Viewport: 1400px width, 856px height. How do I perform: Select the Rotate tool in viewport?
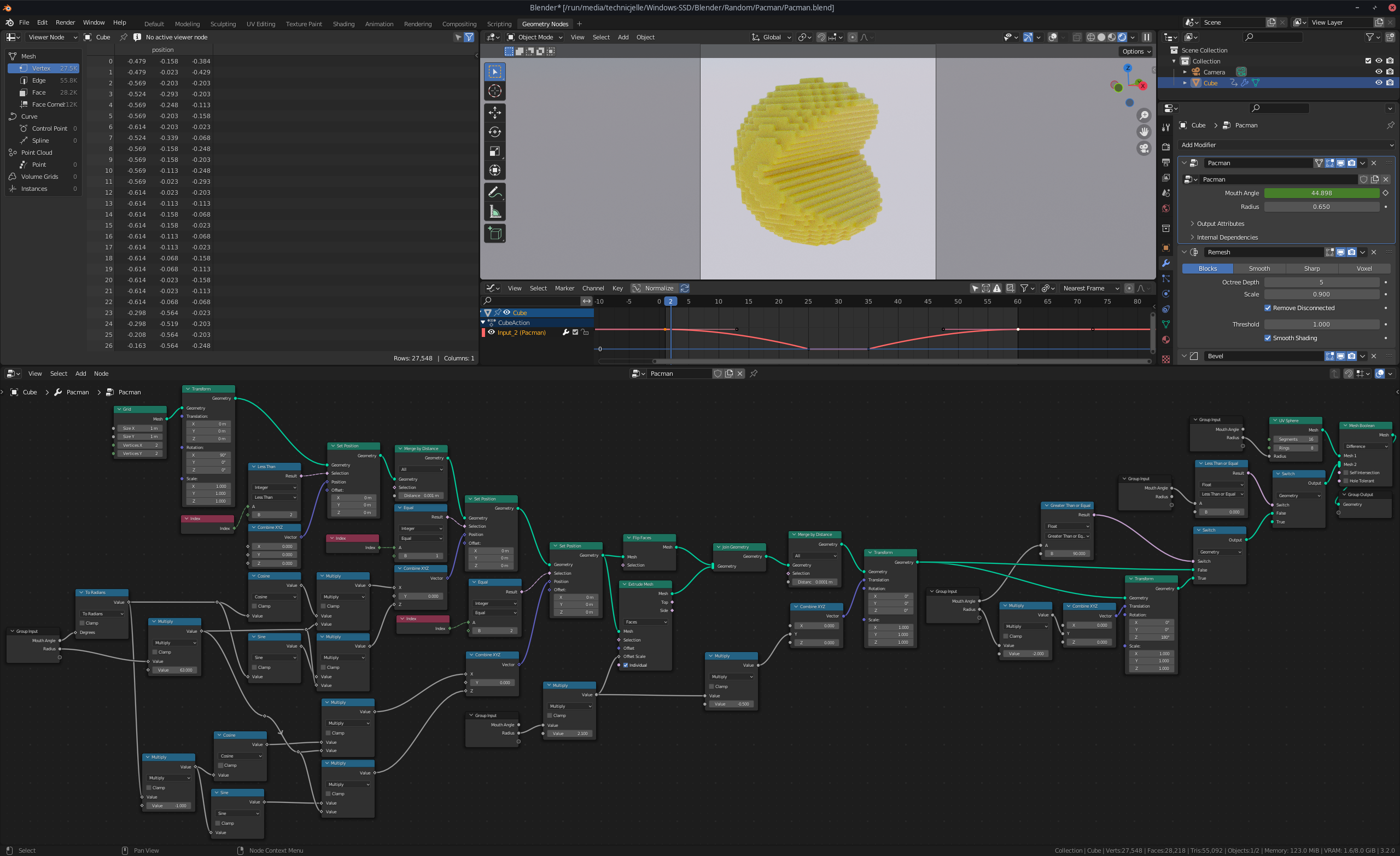pyautogui.click(x=494, y=132)
